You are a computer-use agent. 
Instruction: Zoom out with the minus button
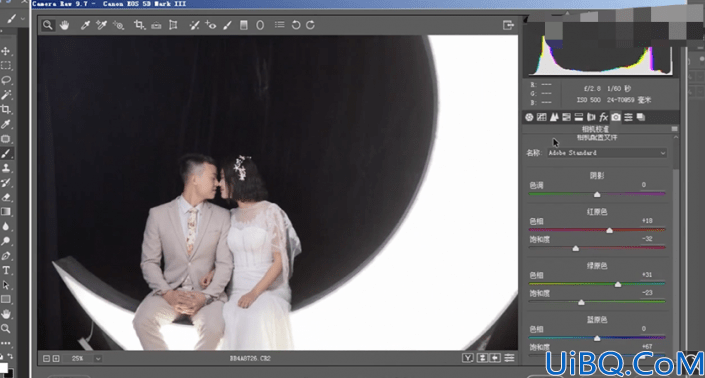click(x=46, y=359)
